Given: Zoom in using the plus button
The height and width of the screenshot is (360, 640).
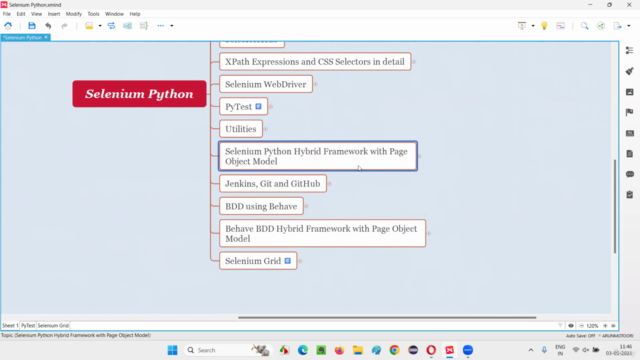Looking at the screenshot, I should point(605,326).
